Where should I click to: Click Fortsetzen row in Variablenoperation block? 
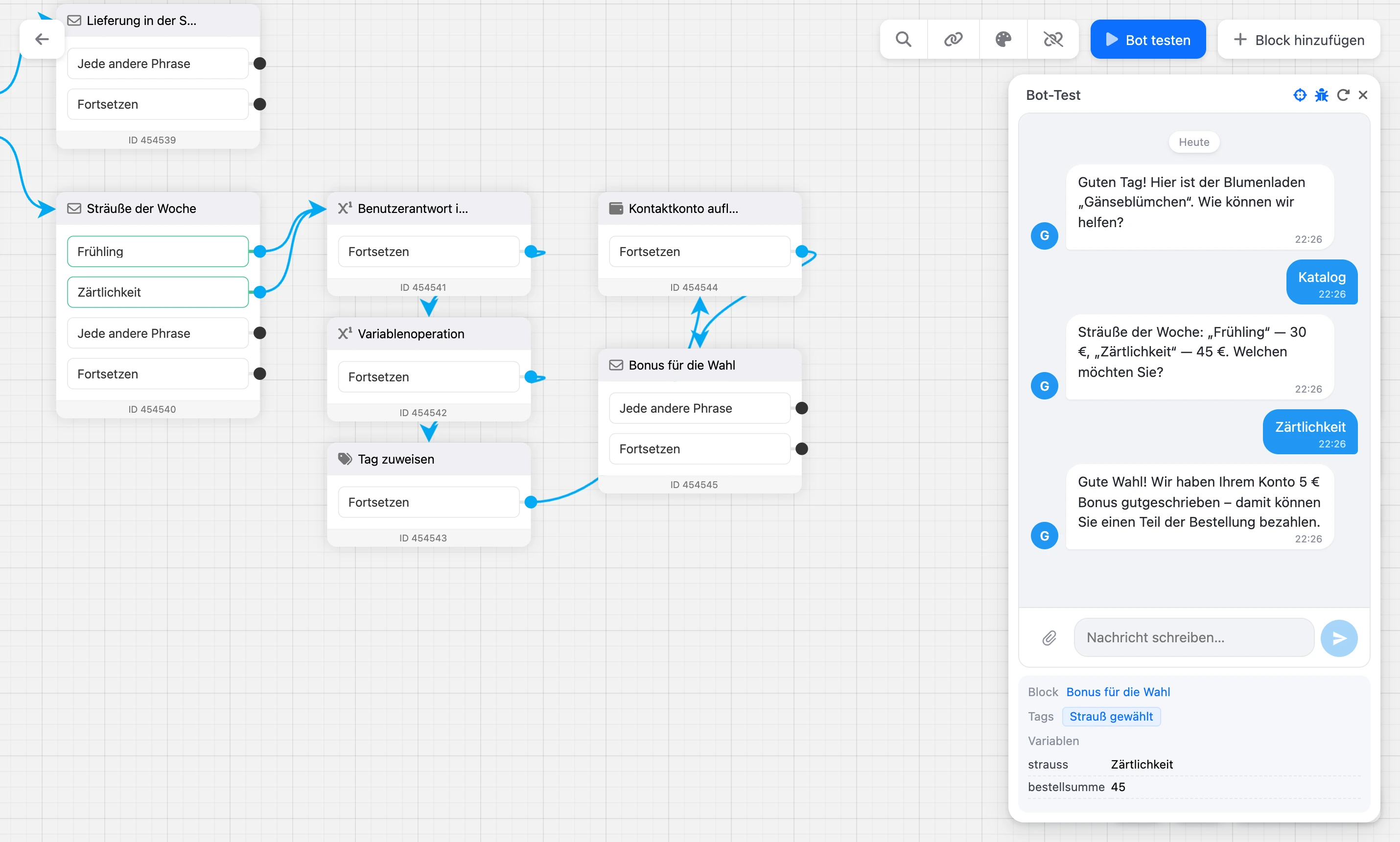(x=429, y=377)
